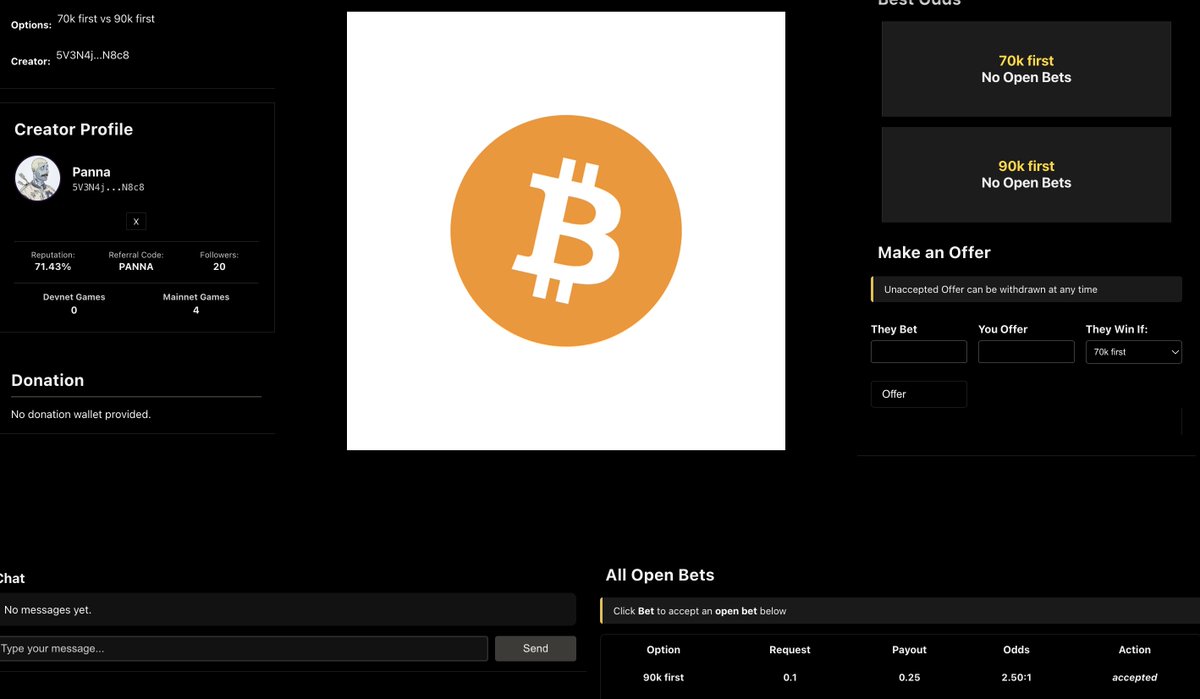Click the Action column header
This screenshot has height=699, width=1200.
pos(1135,650)
